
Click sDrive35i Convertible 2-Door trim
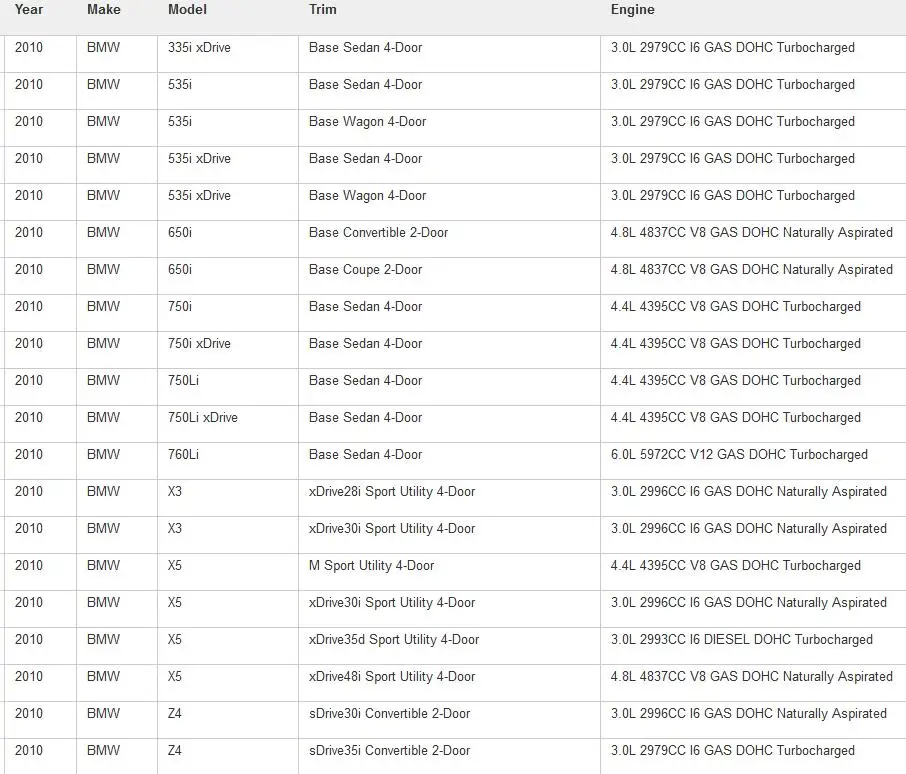click(x=389, y=750)
